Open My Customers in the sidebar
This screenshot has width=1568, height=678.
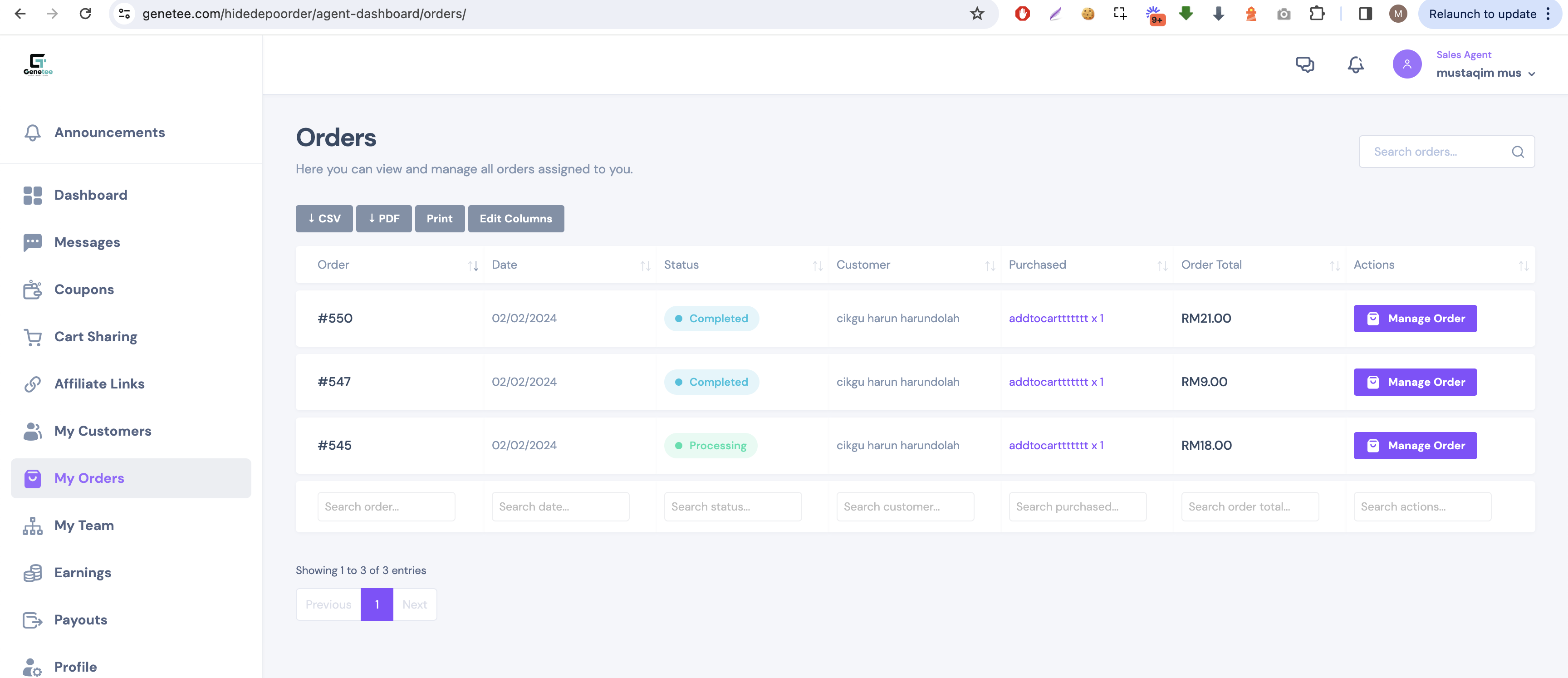click(x=103, y=431)
